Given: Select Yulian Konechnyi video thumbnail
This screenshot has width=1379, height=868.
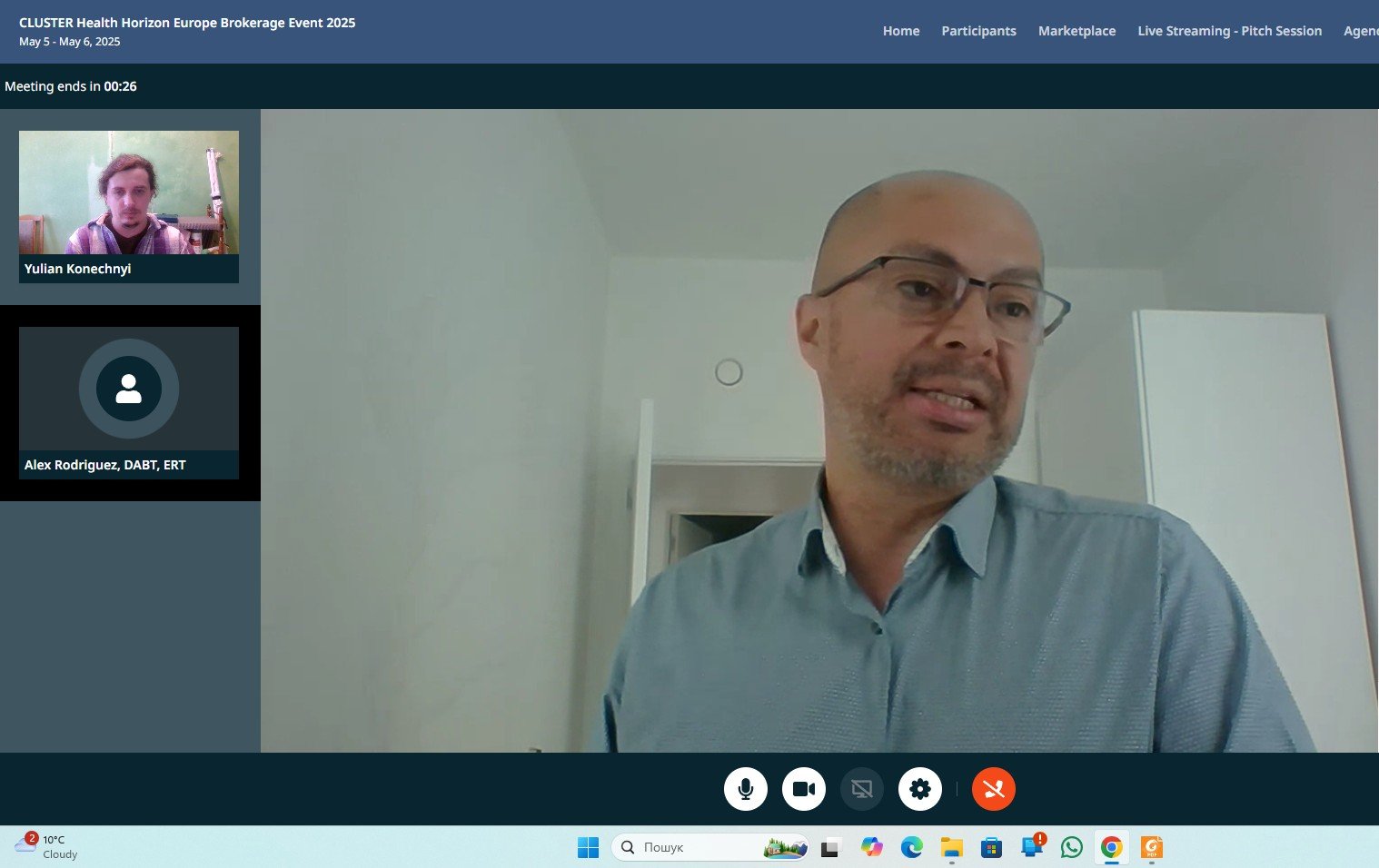Looking at the screenshot, I should coord(129,192).
